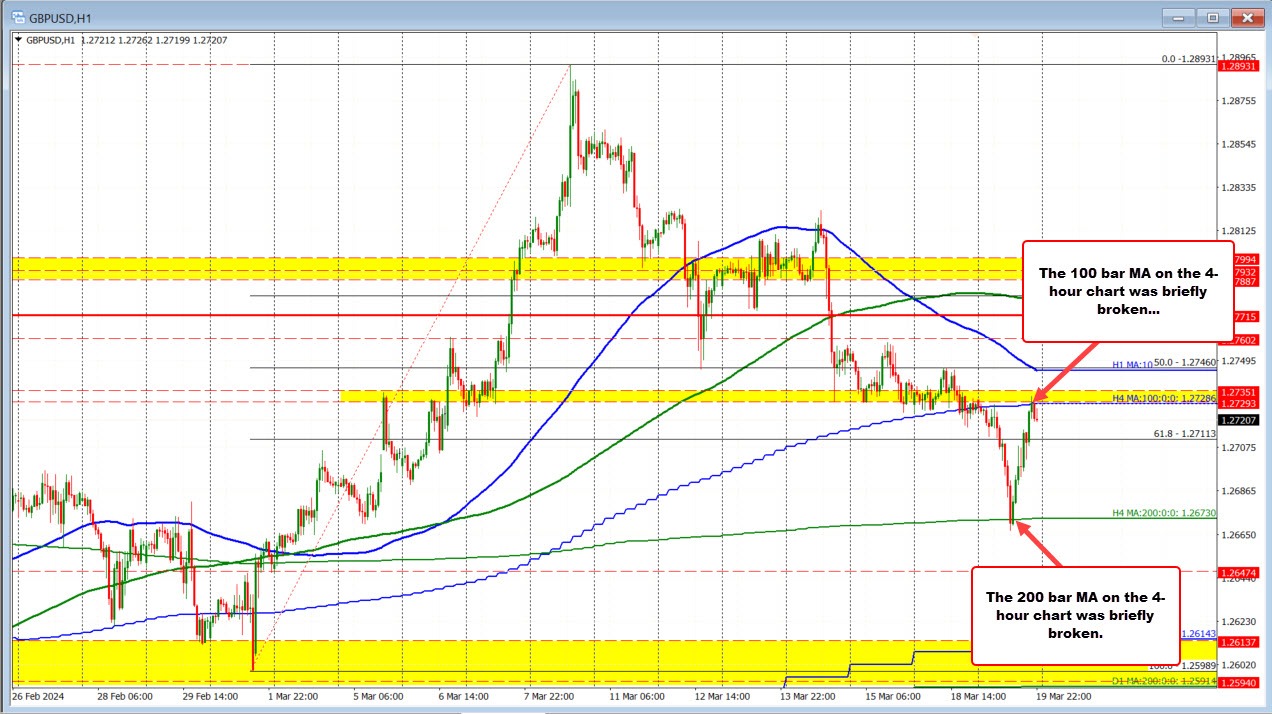Select the 1.26474 dashed support price tag
Screen dimensions: 1272x714
pos(1237,571)
